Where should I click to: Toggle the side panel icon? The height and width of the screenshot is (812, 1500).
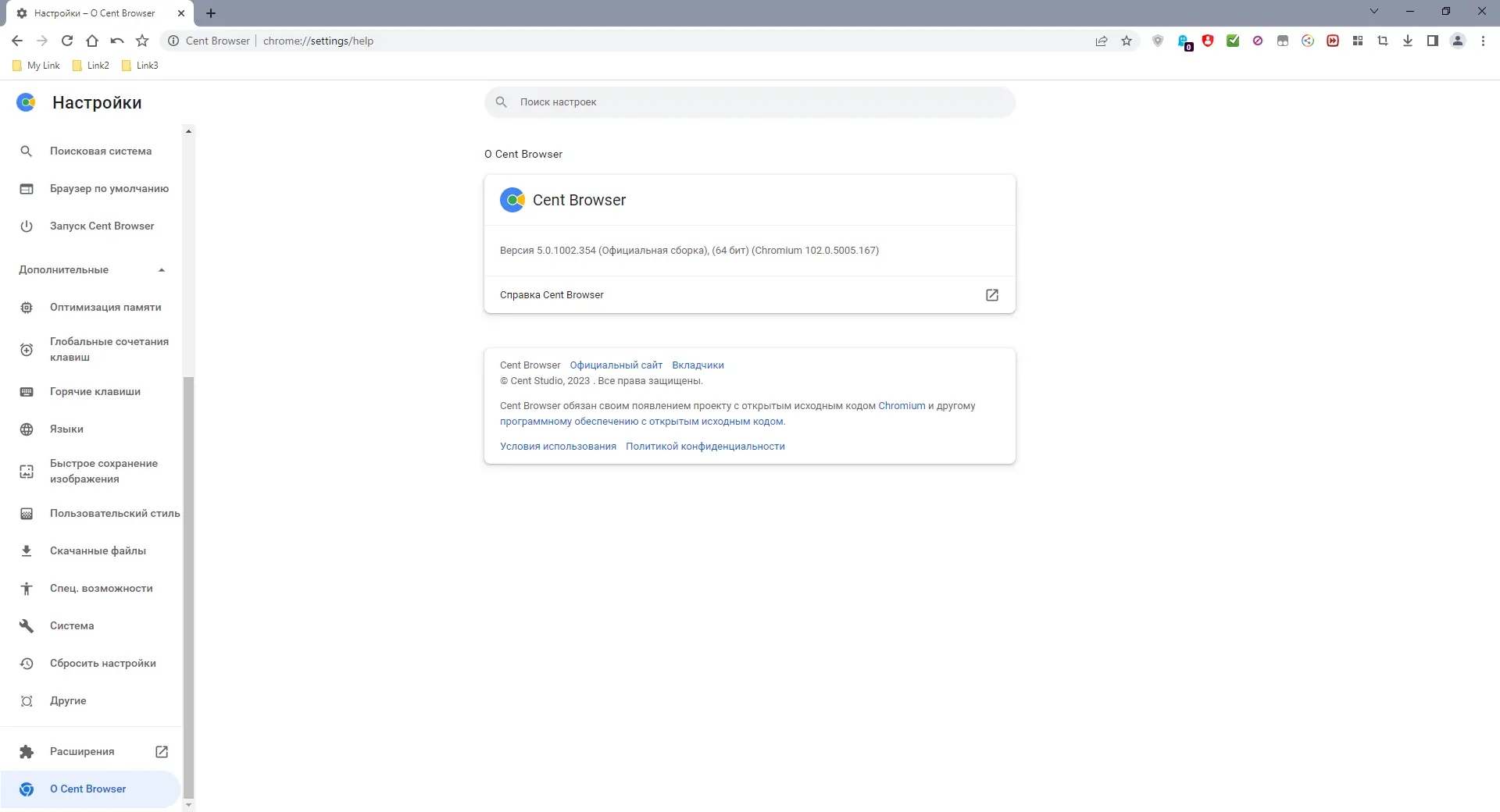1433,41
